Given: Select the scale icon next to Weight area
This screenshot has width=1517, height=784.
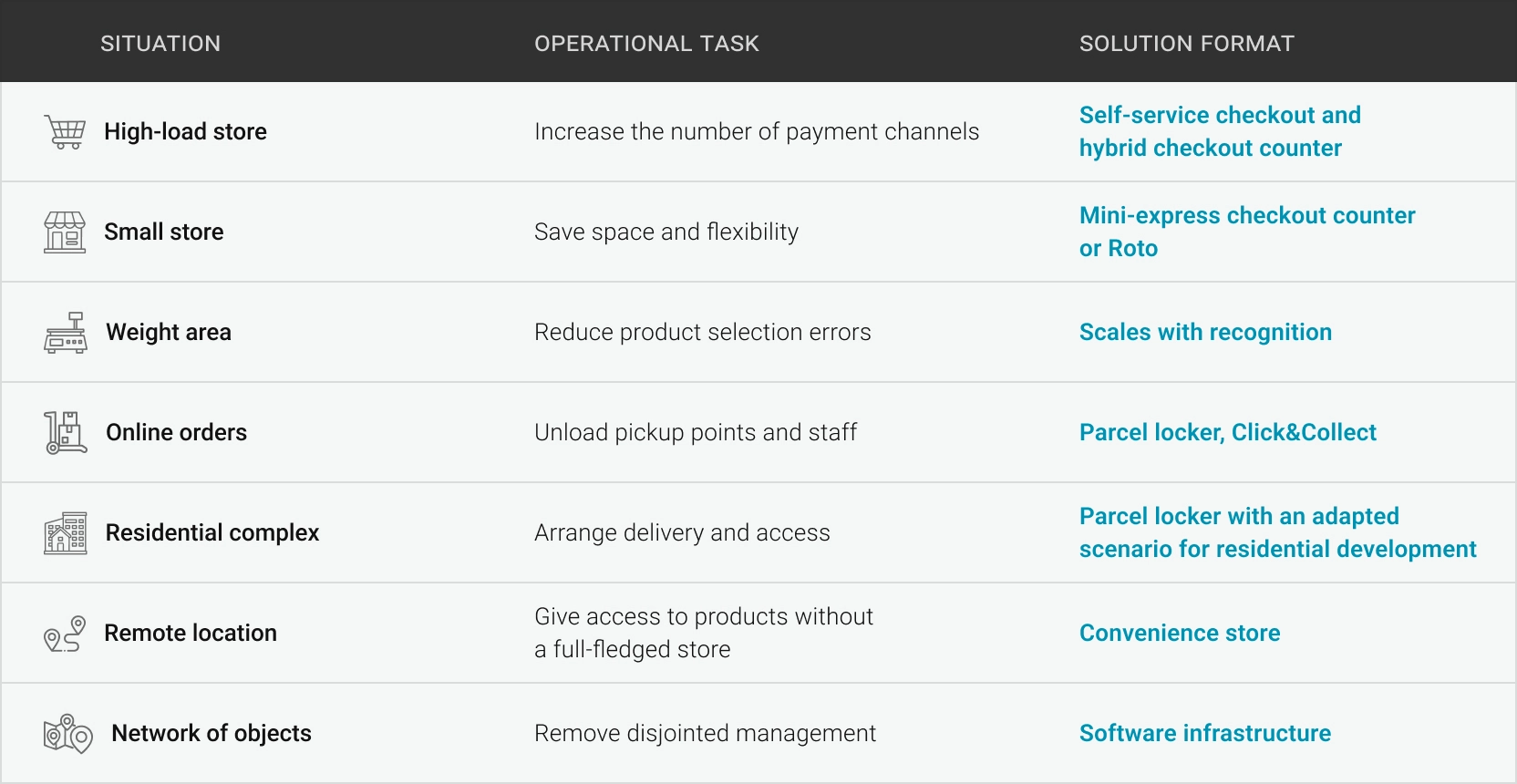Looking at the screenshot, I should click(x=66, y=333).
